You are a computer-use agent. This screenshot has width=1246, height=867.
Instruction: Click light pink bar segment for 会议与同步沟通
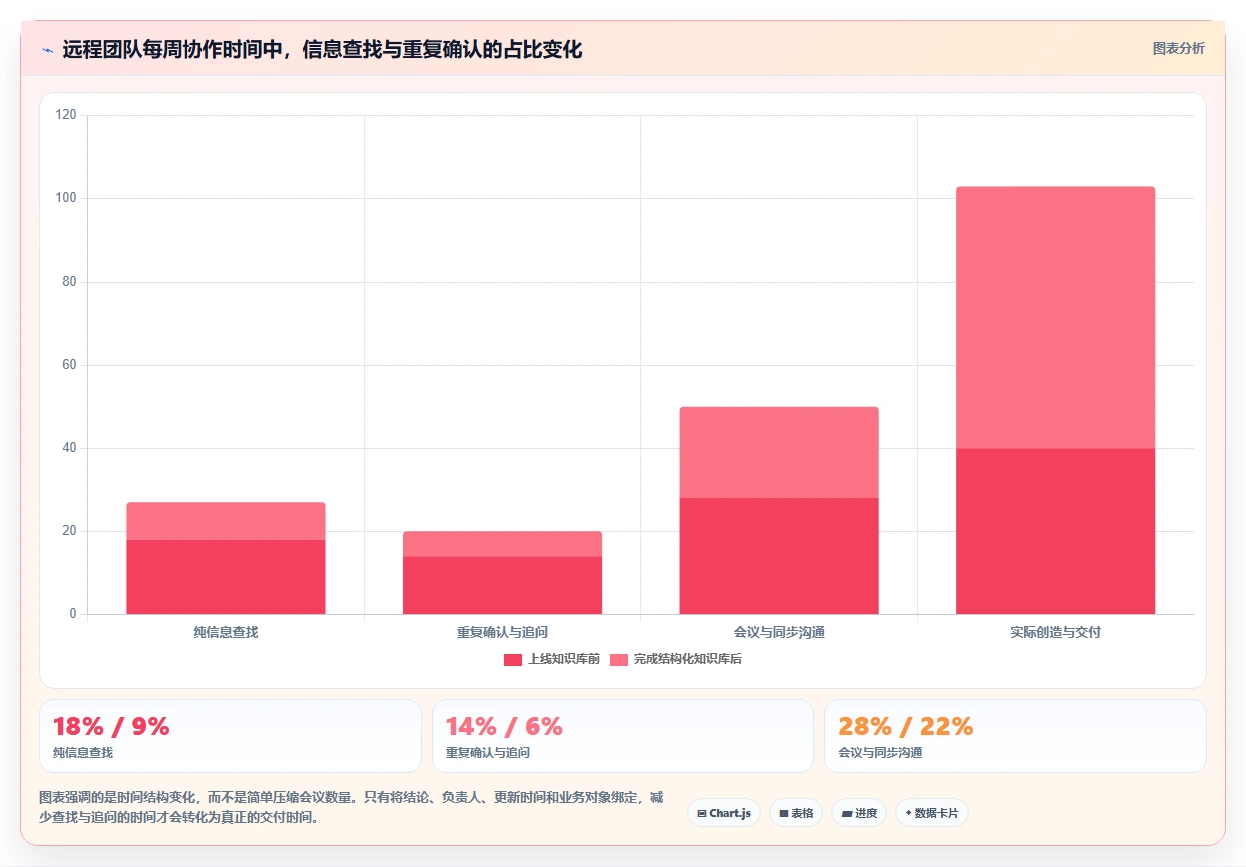779,452
